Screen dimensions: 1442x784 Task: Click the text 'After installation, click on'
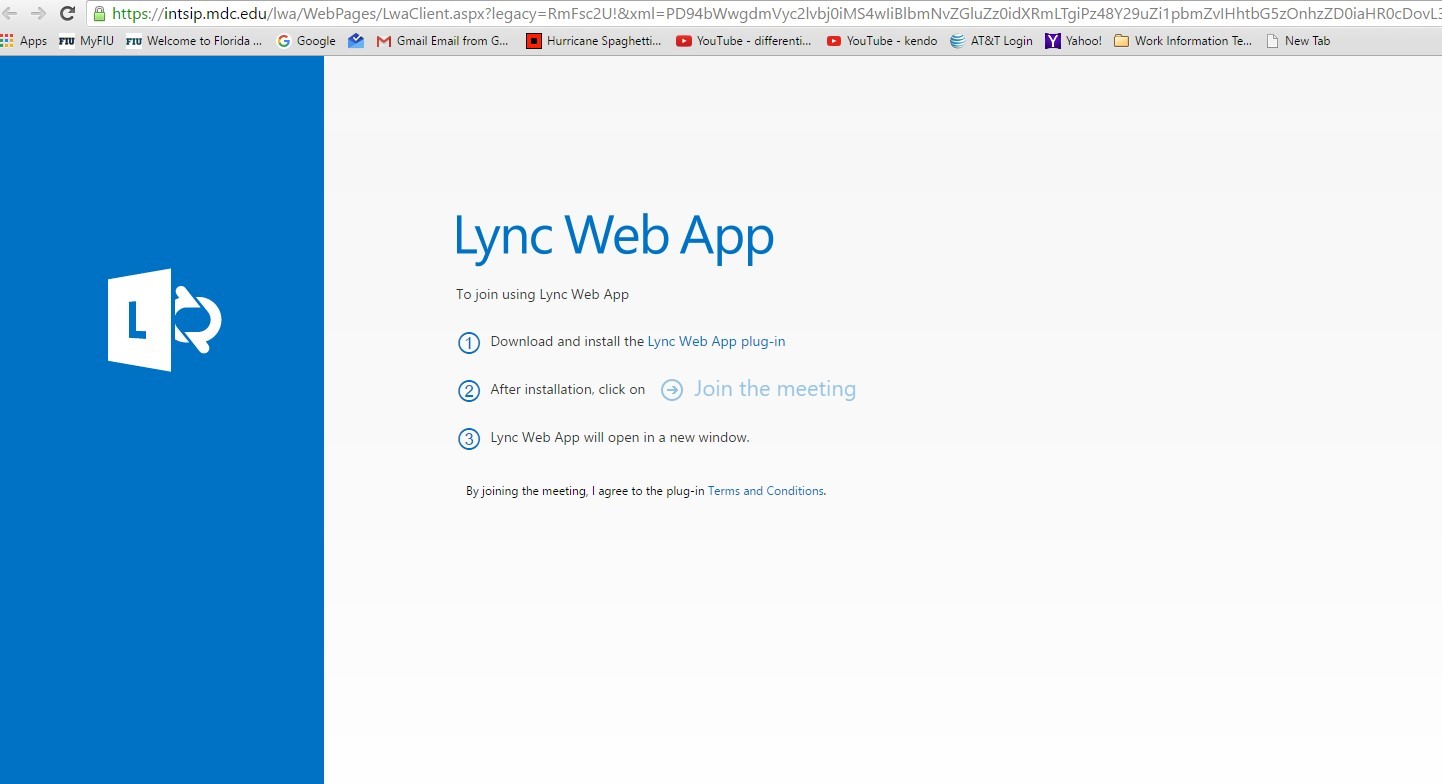[568, 389]
